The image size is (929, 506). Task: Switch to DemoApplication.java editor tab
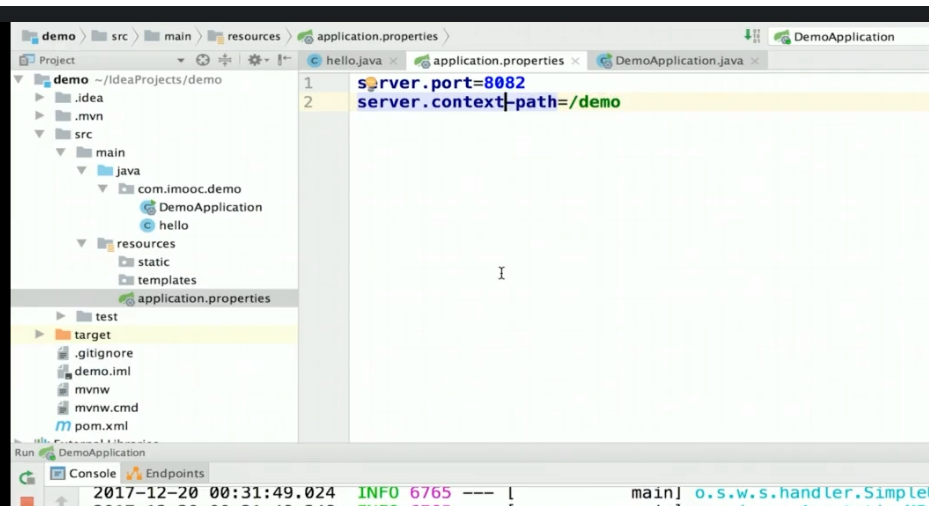[x=678, y=60]
